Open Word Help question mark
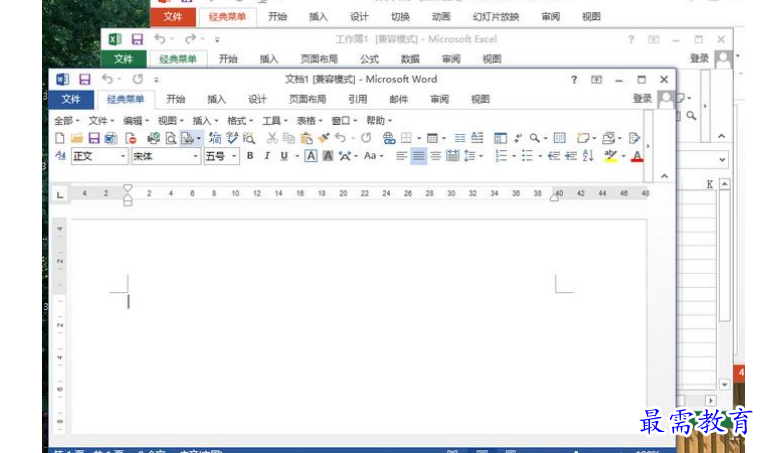Image resolution: width=761 pixels, height=453 pixels. point(574,80)
